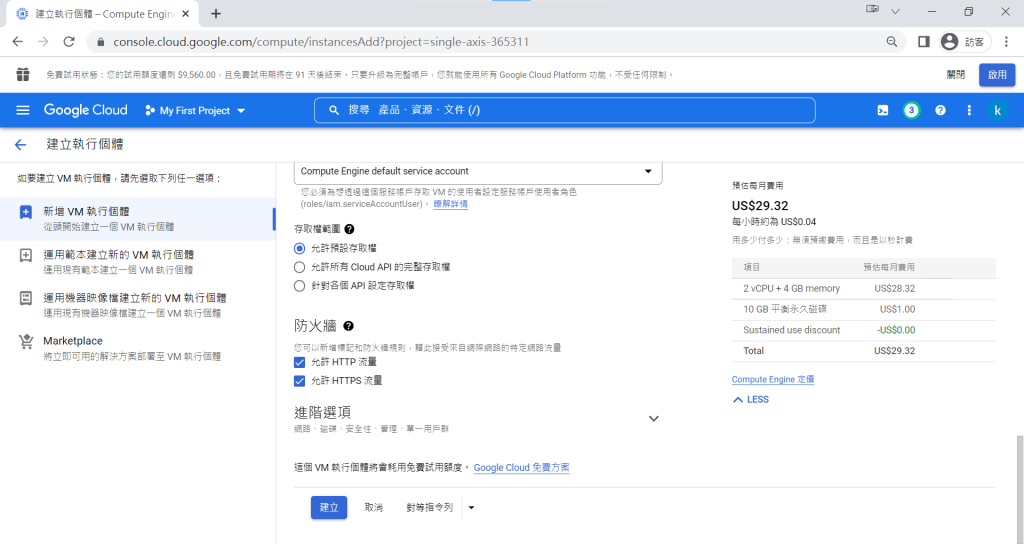Open the 瞭解詳情 link

(x=451, y=204)
